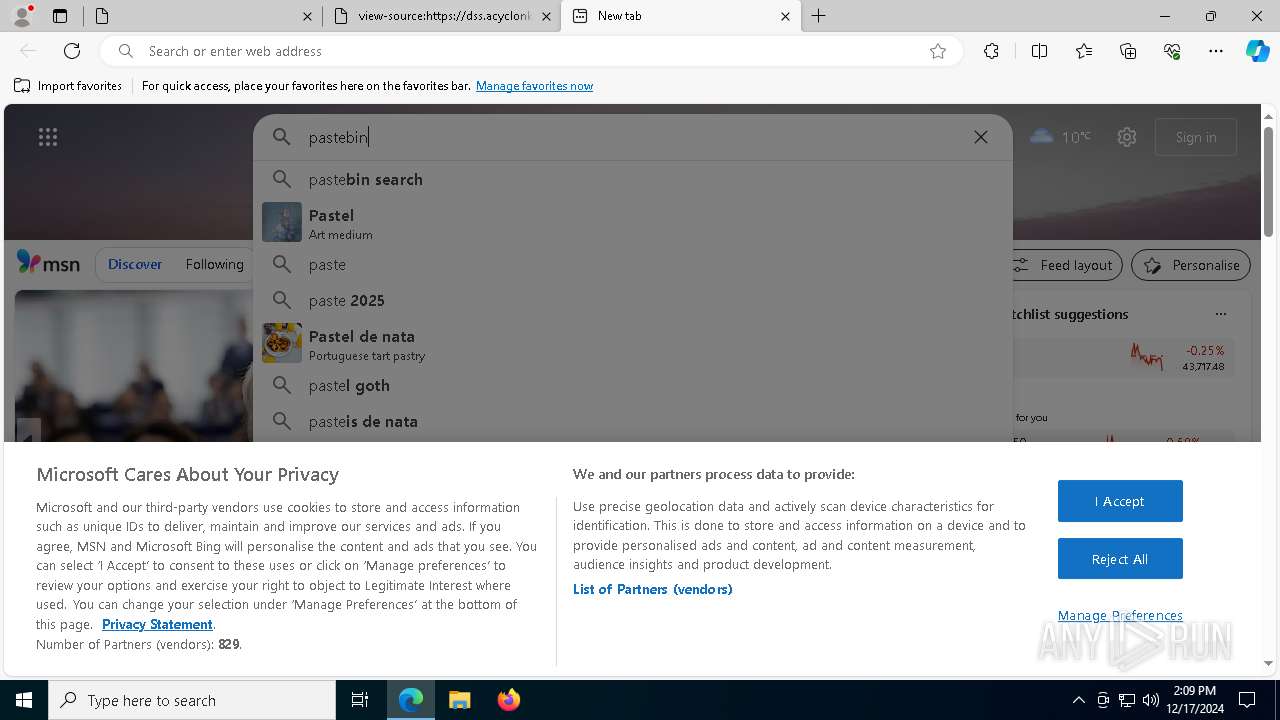The height and width of the screenshot is (720, 1280).
Task: Choose the 'paste' suggestion
Action: point(633,264)
